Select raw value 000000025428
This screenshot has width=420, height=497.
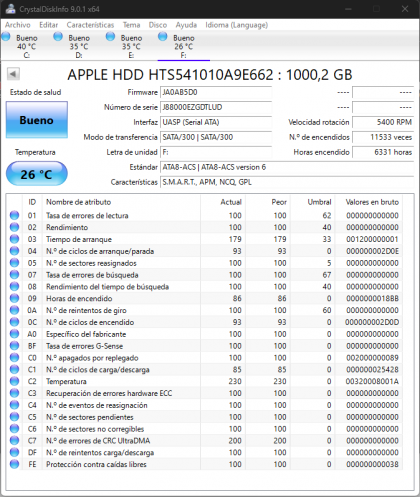pos(372,370)
